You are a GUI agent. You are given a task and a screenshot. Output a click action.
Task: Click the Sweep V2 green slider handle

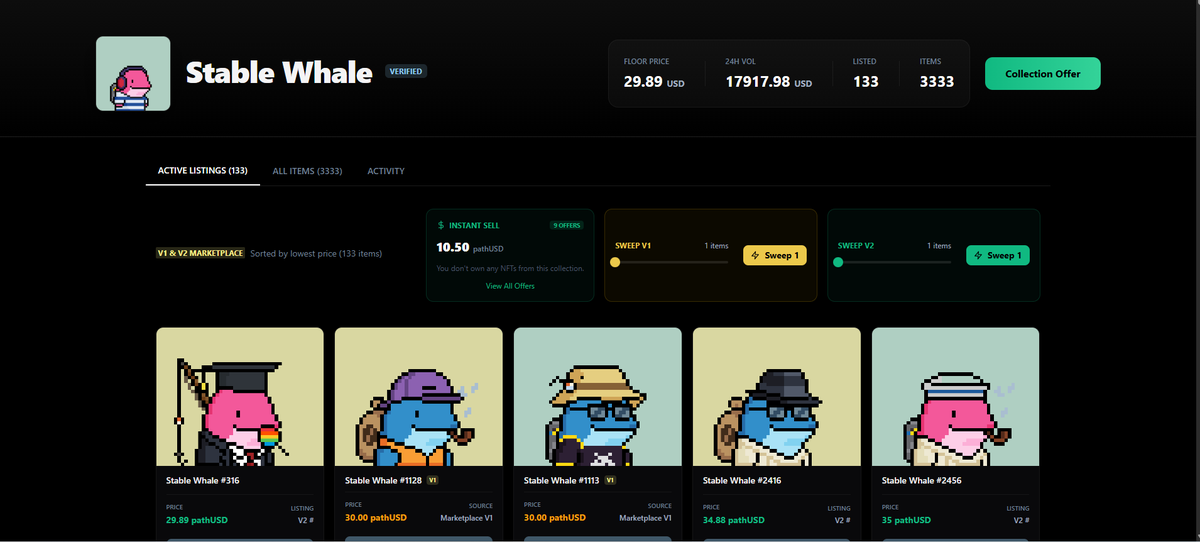838,262
